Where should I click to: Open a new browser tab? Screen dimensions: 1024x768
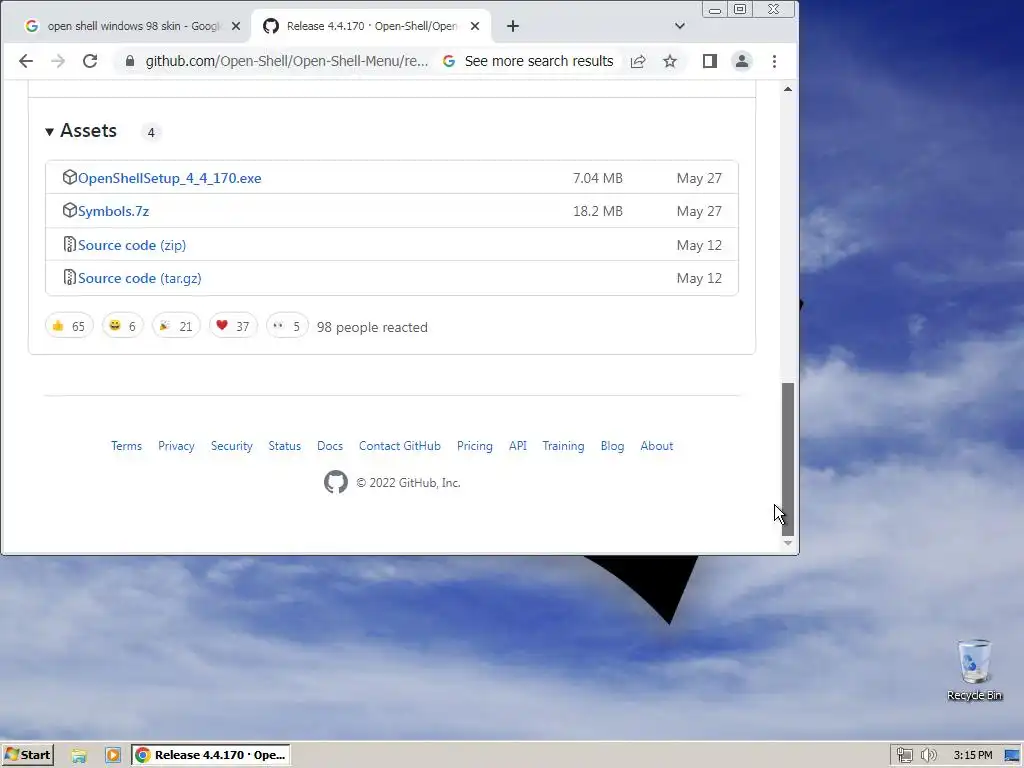[x=513, y=26]
